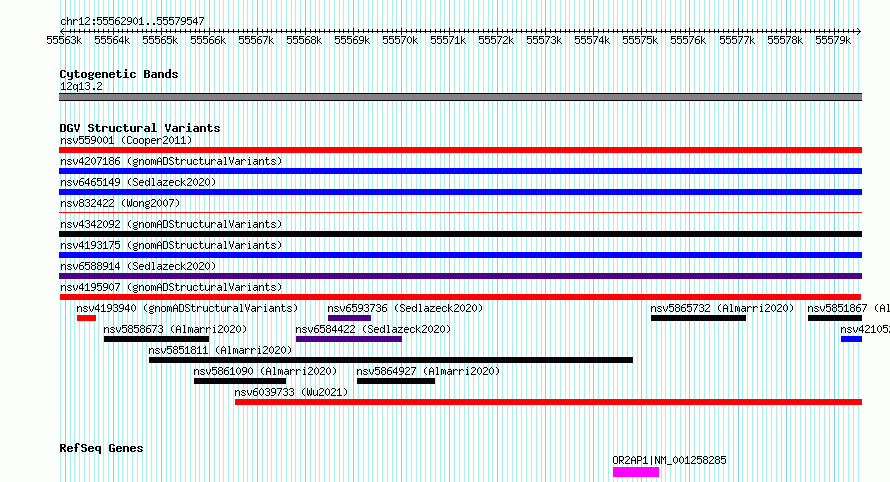
Task: Click the chr12:55562901..55579547 region label
Action: click(x=132, y=21)
